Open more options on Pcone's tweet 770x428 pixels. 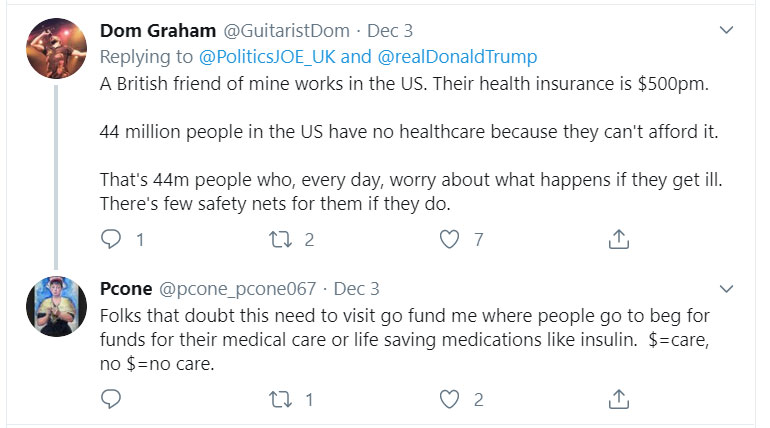(x=727, y=290)
